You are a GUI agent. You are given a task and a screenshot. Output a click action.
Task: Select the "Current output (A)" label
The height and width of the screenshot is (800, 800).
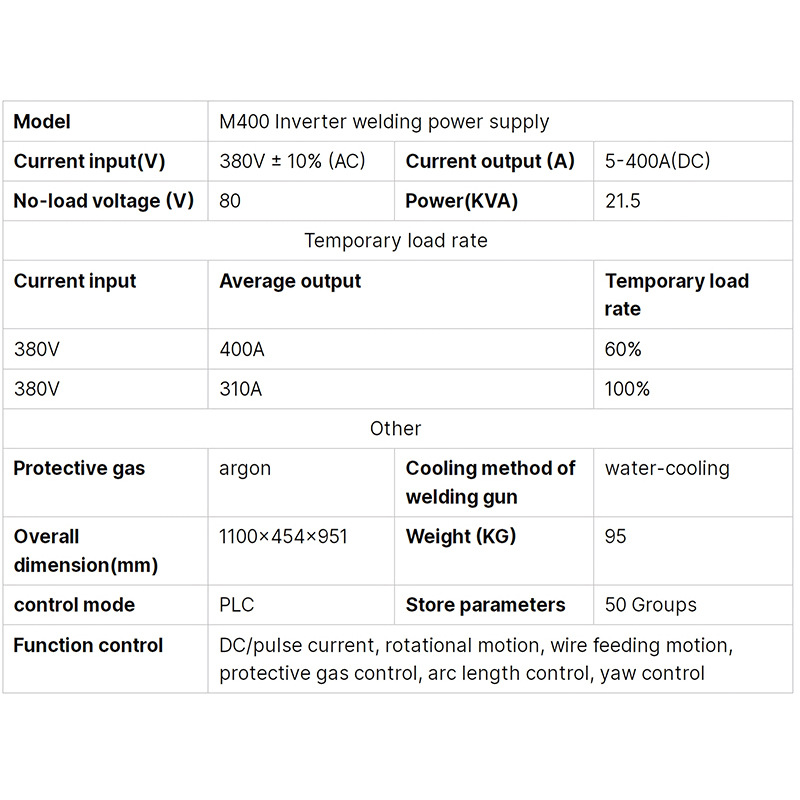(x=490, y=161)
